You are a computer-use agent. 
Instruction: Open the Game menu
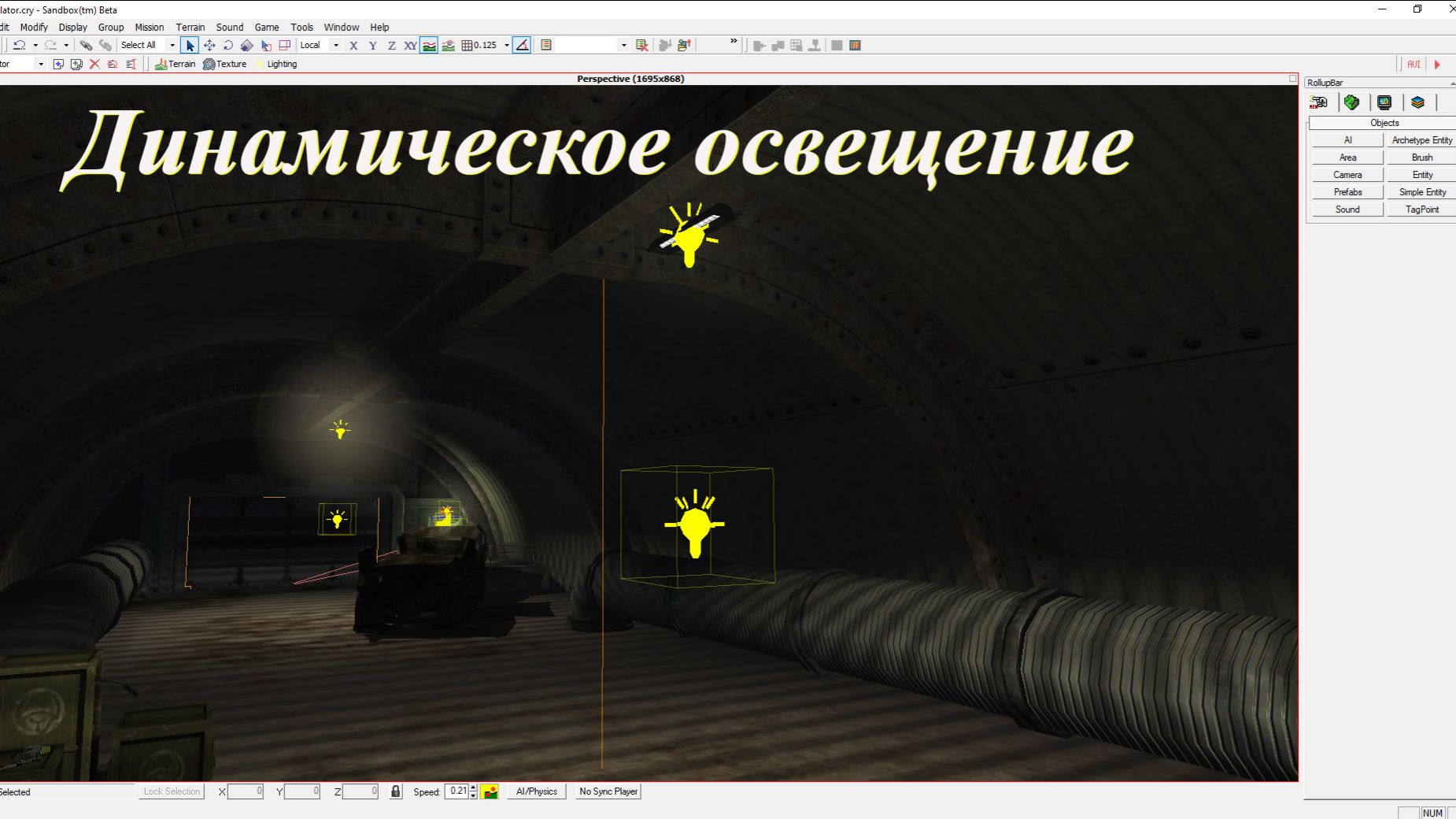pos(267,27)
